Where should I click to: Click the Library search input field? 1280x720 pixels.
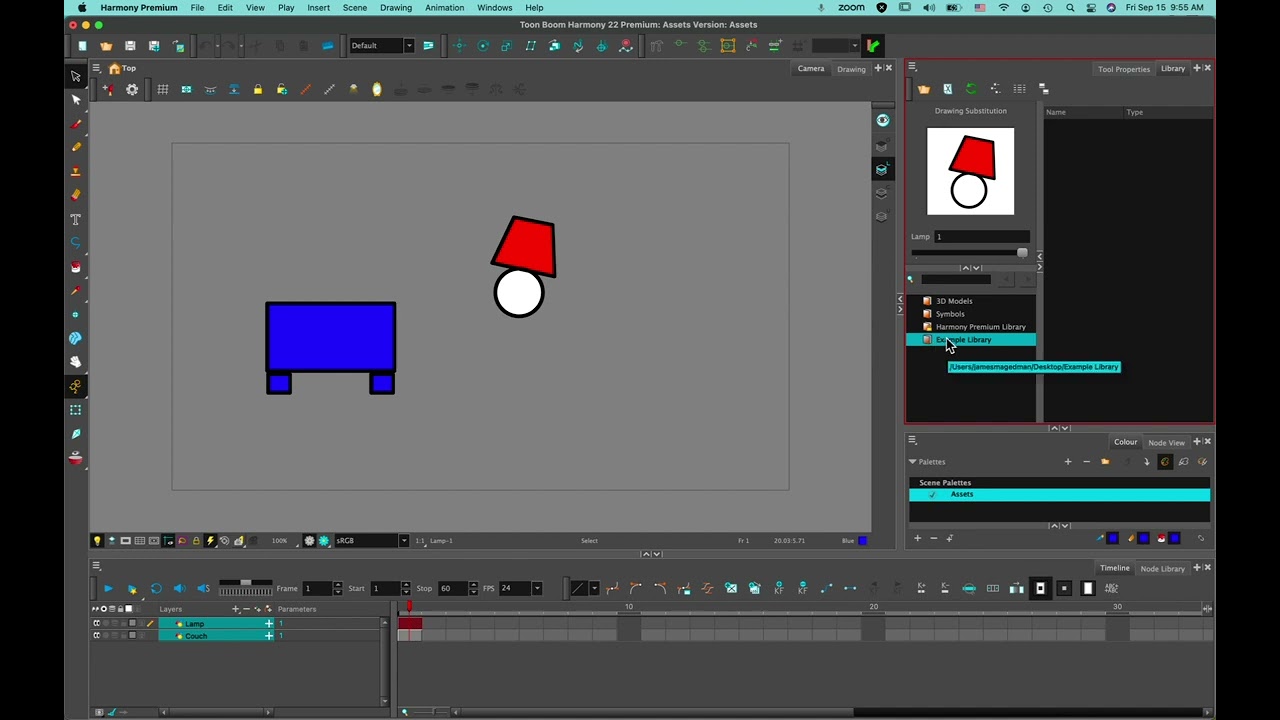[956, 280]
